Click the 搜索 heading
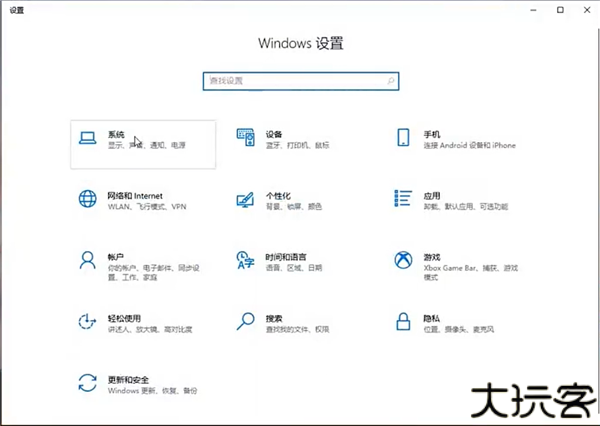600x426 pixels. click(x=274, y=318)
